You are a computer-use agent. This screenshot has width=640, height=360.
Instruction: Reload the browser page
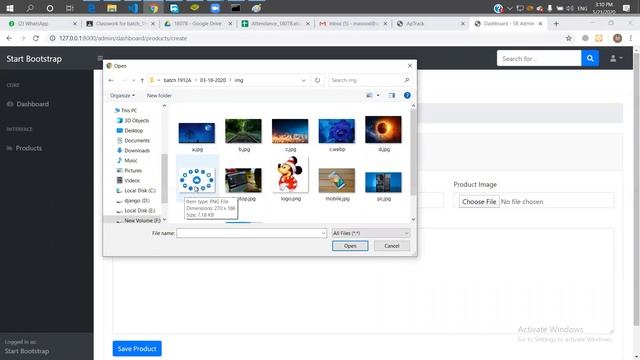click(x=36, y=38)
